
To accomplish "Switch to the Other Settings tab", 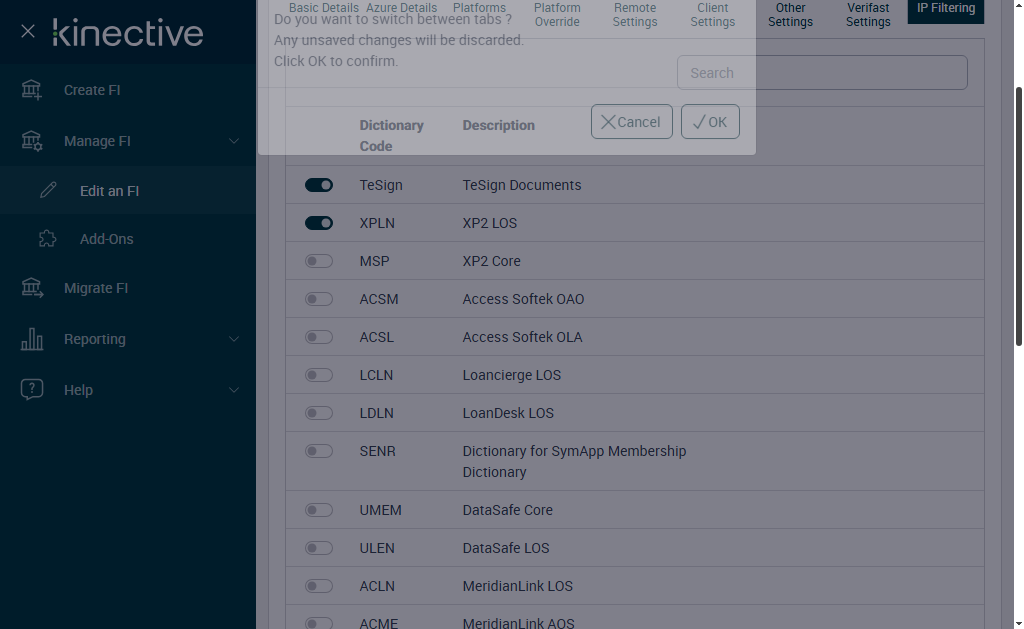I will (x=790, y=13).
